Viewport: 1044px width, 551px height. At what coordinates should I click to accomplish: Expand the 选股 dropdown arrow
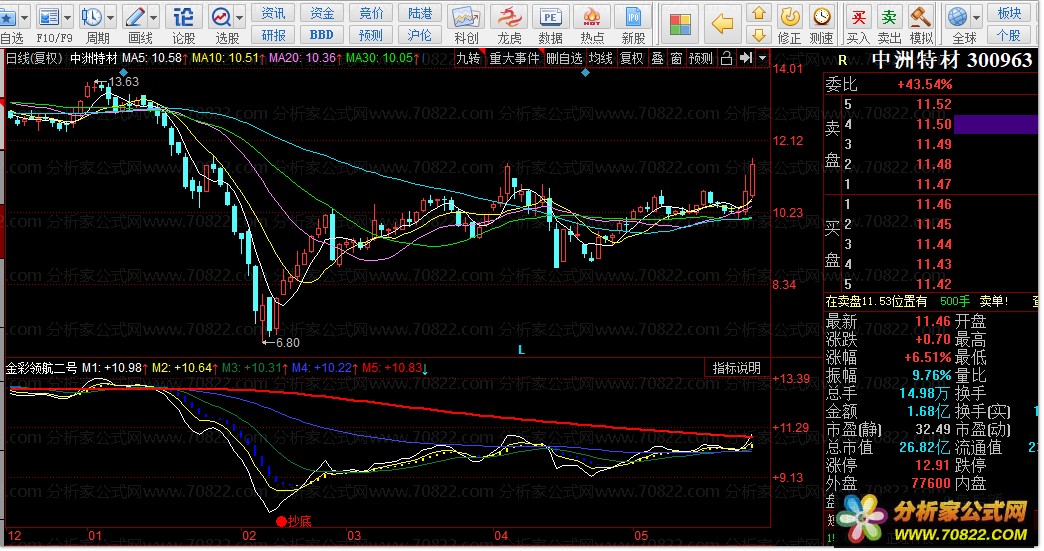239,17
